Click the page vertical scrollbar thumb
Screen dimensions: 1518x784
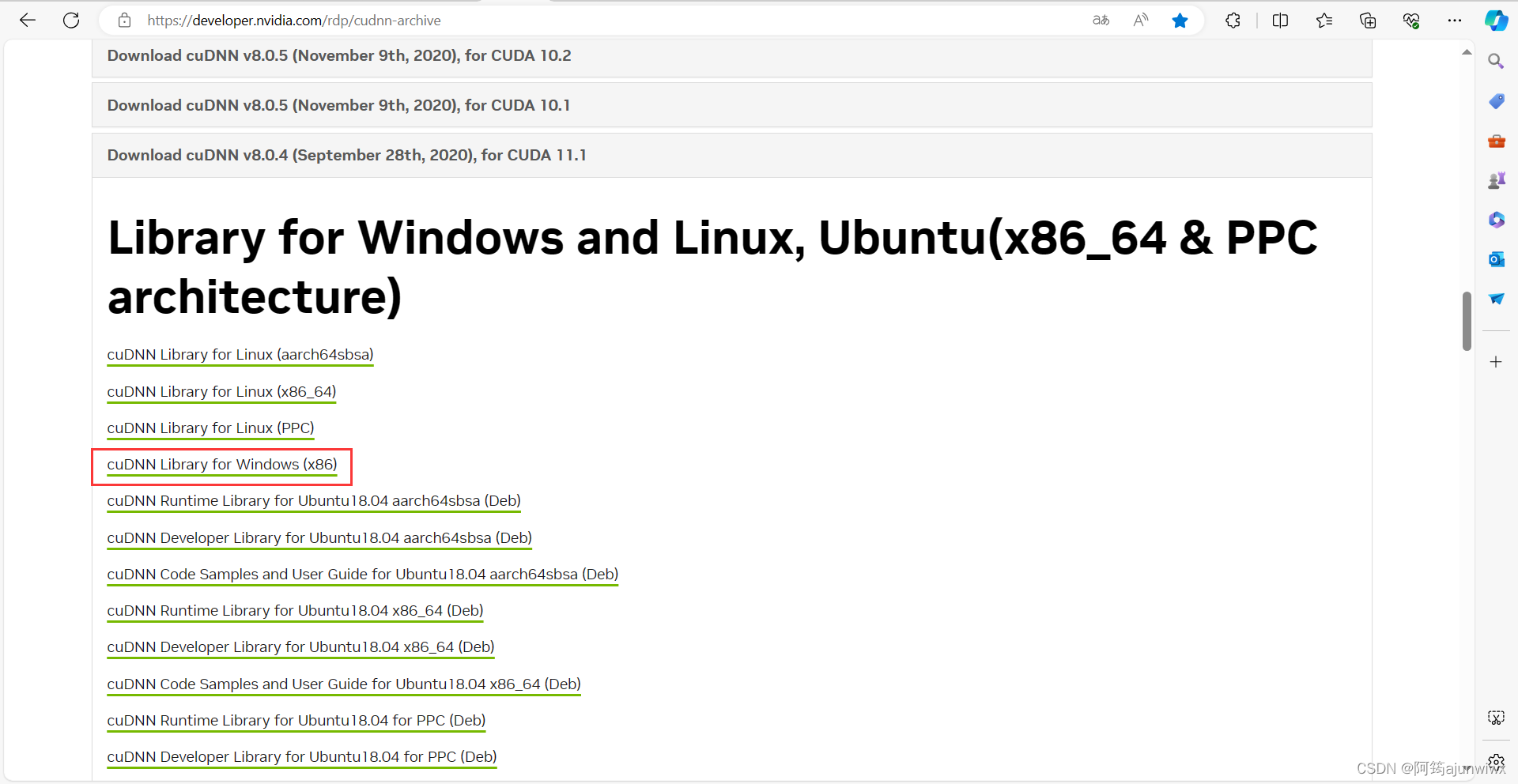[1467, 321]
